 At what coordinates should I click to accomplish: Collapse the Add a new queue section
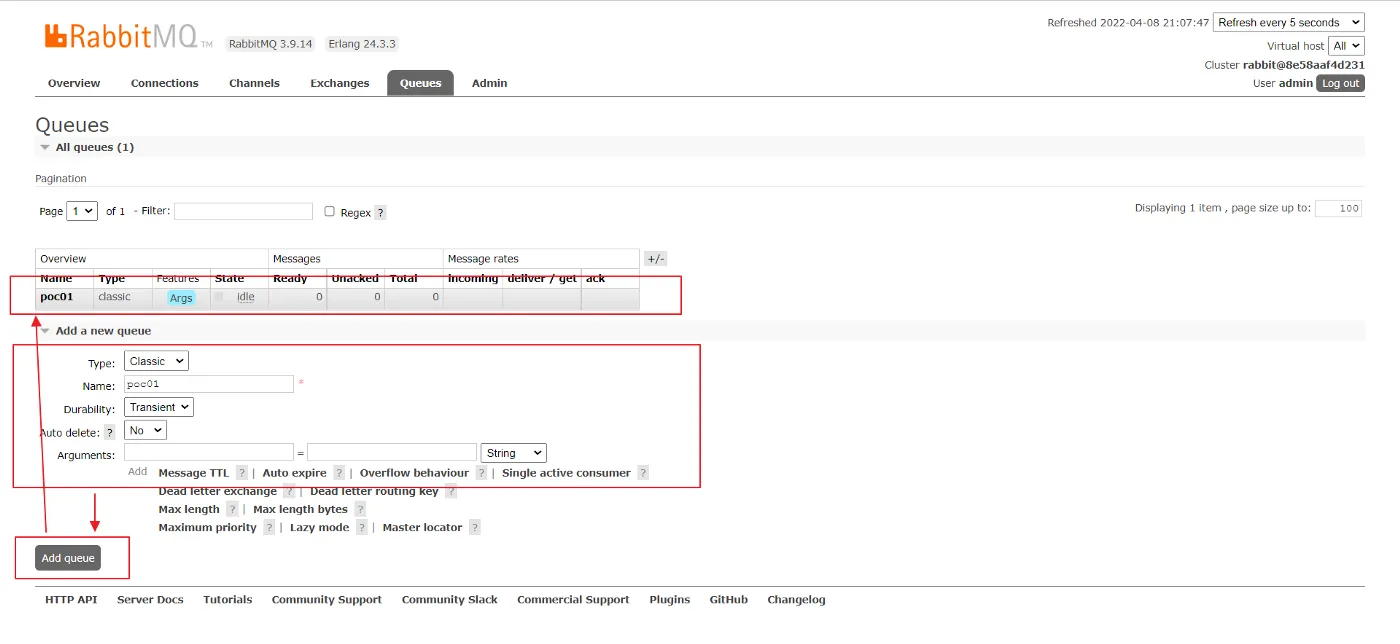point(97,331)
